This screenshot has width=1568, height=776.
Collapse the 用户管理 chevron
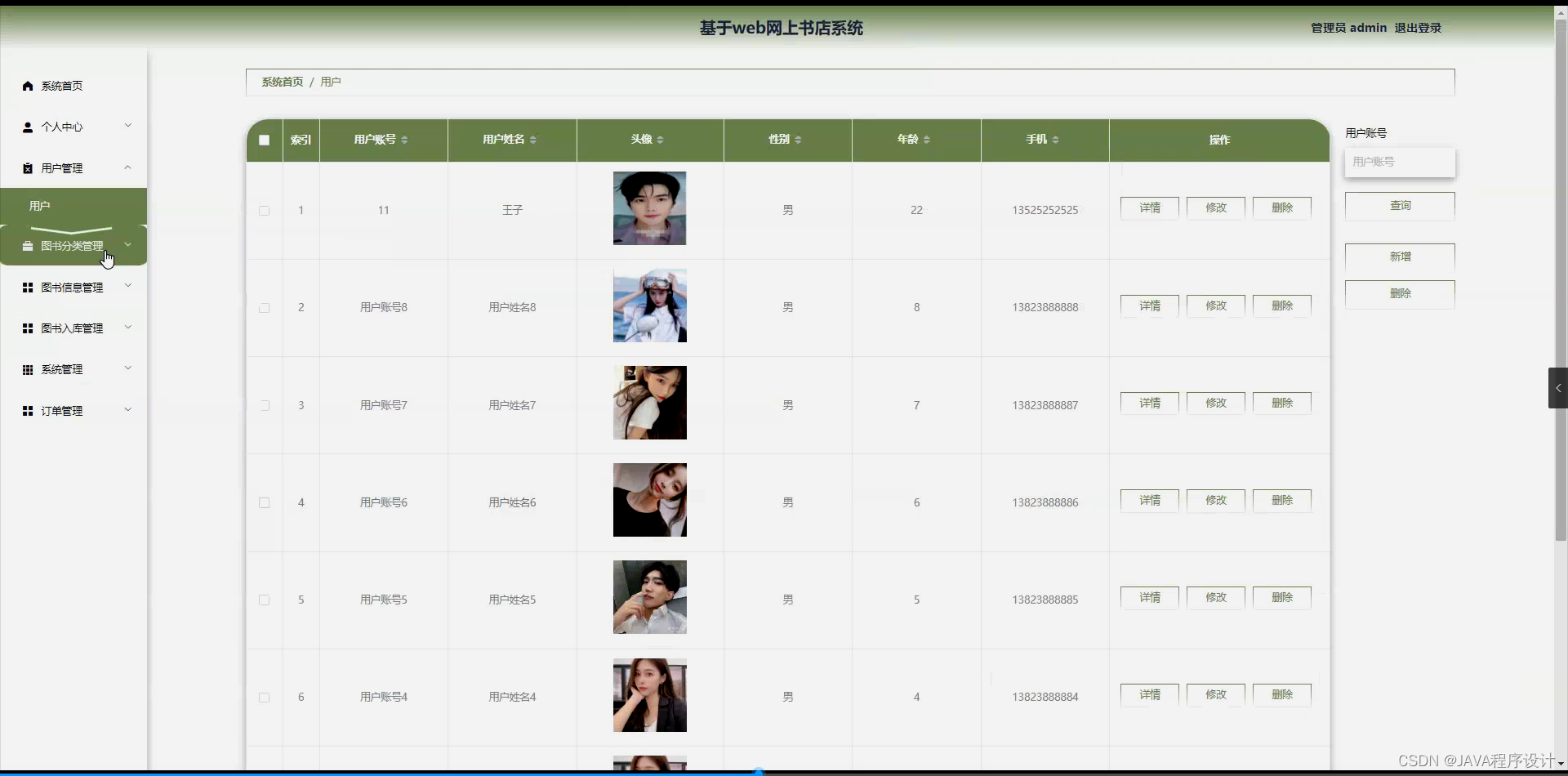point(128,167)
